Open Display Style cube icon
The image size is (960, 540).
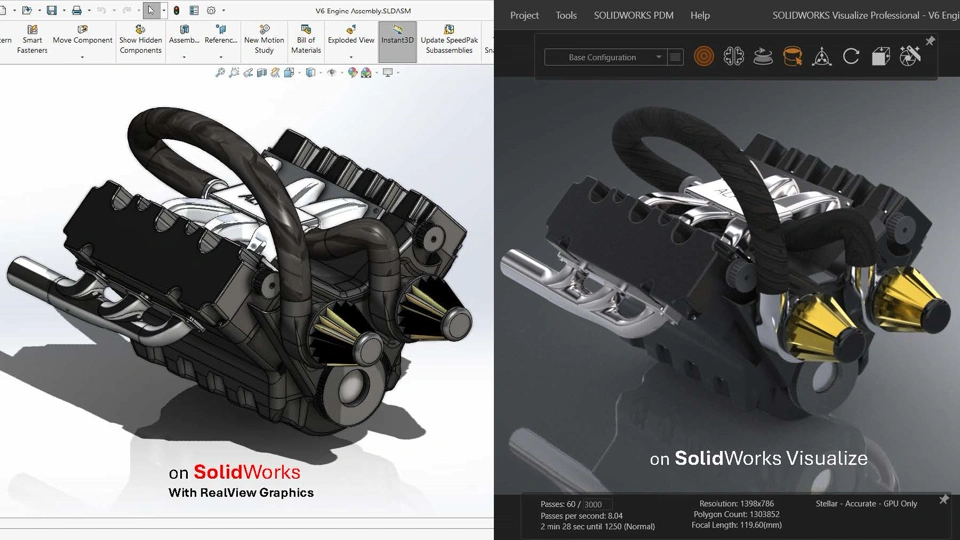click(310, 72)
